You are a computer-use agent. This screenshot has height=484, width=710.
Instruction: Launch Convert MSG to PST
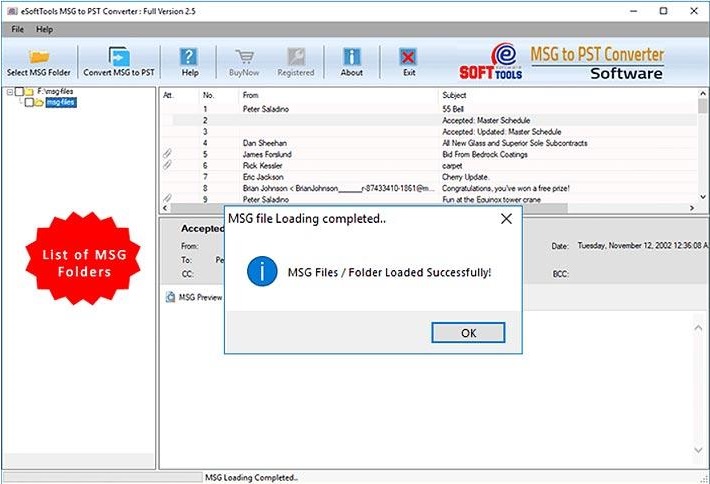119,62
